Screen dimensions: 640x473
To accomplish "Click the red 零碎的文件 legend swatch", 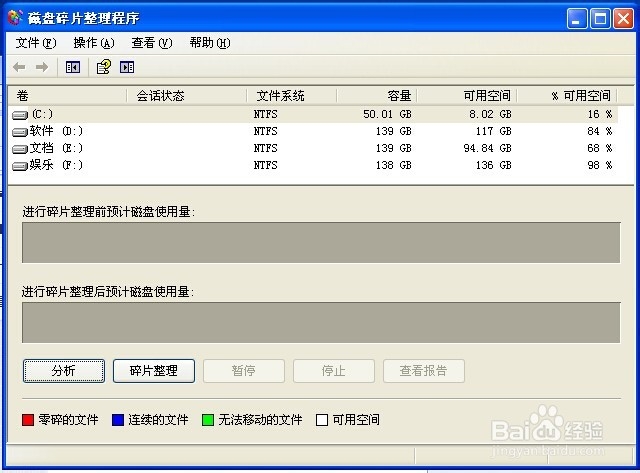I will 28,420.
